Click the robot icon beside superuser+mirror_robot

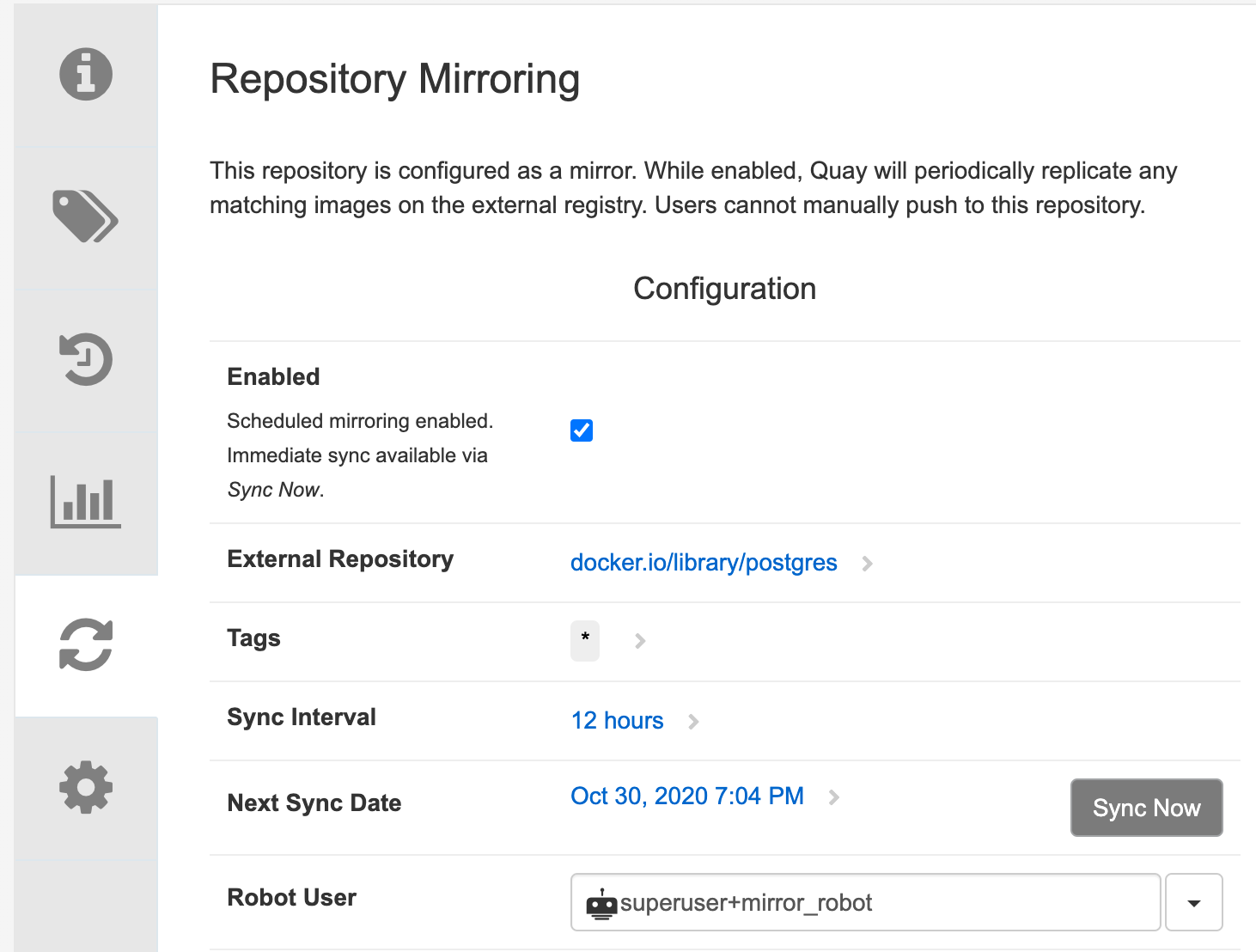601,904
